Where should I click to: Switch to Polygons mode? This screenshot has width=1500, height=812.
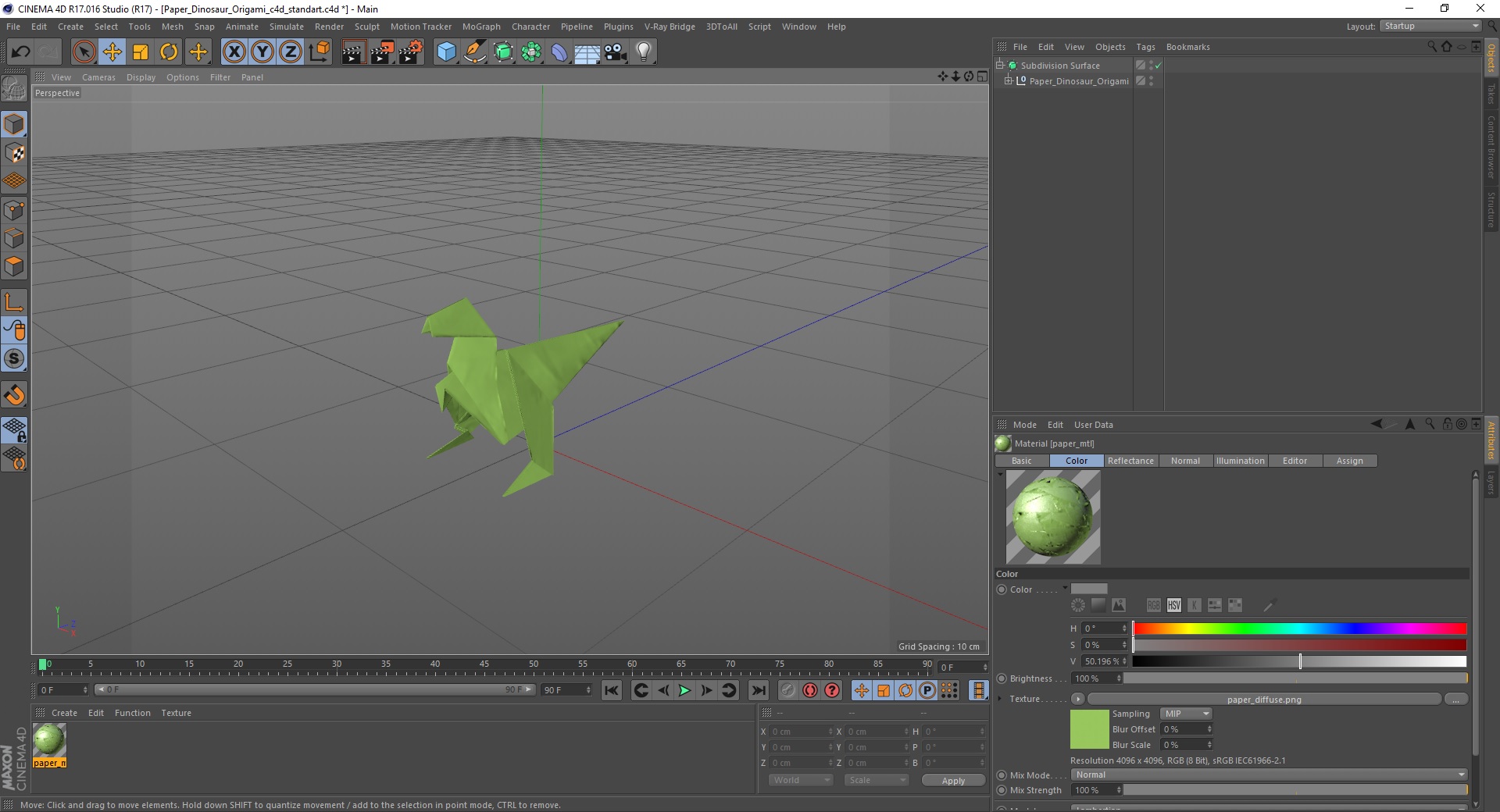pos(14,266)
